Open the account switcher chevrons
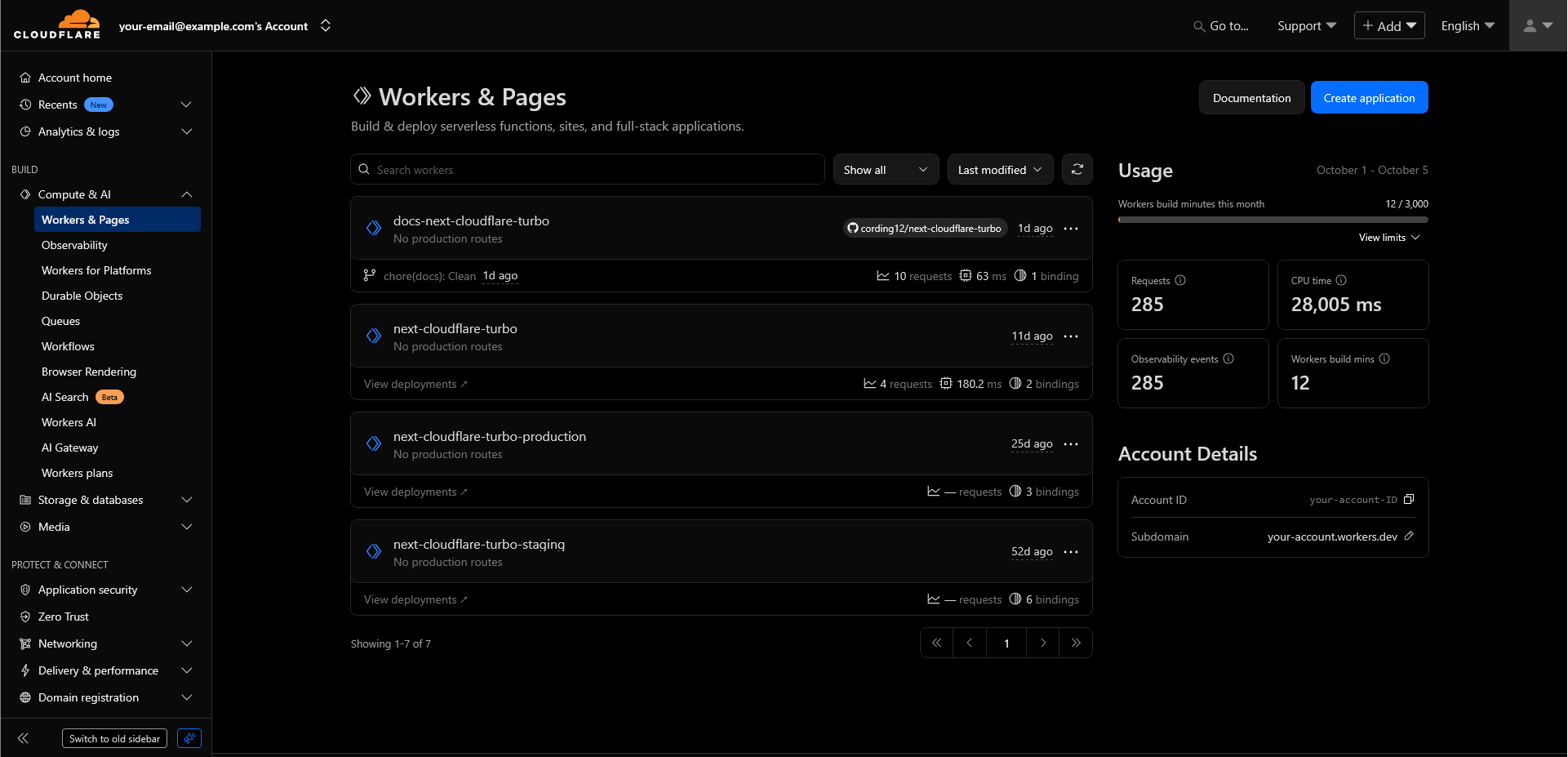 [x=326, y=25]
